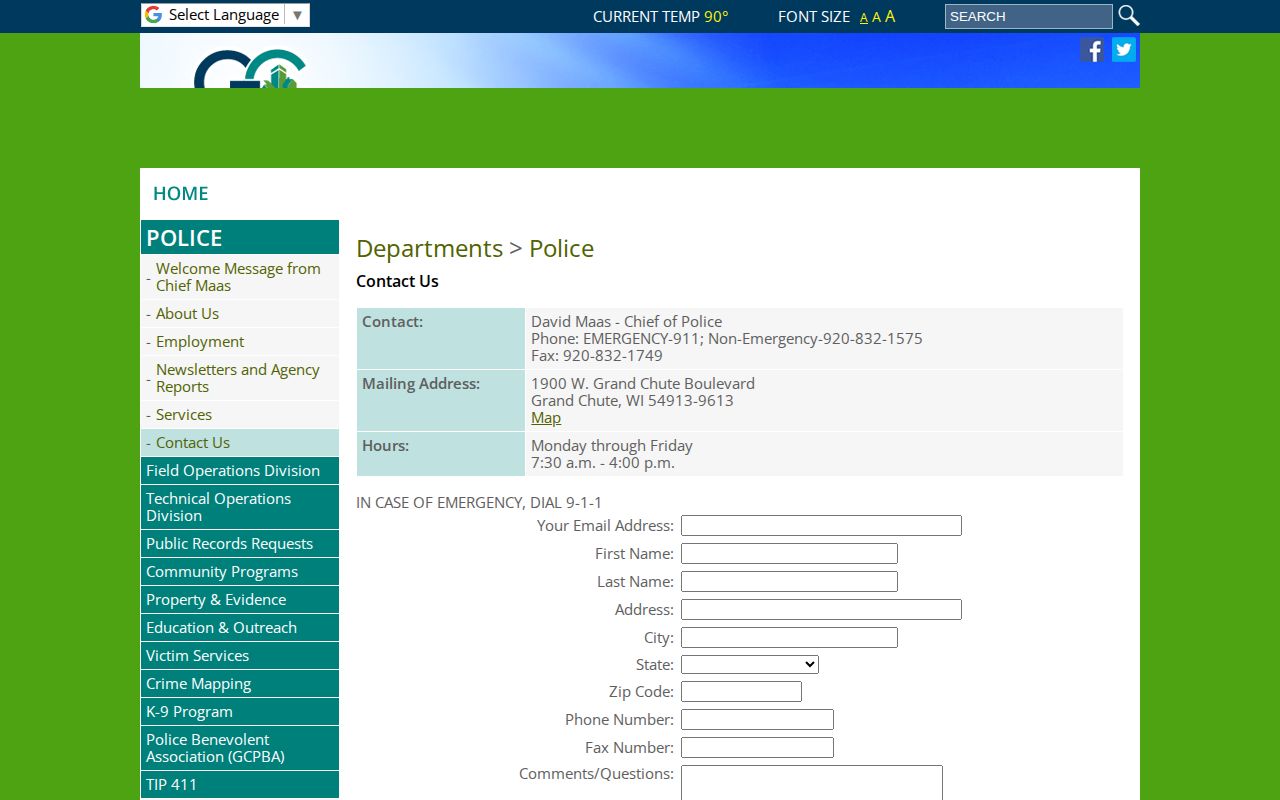The image size is (1280, 800).
Task: Open Public Records Requests
Action: [x=240, y=544]
